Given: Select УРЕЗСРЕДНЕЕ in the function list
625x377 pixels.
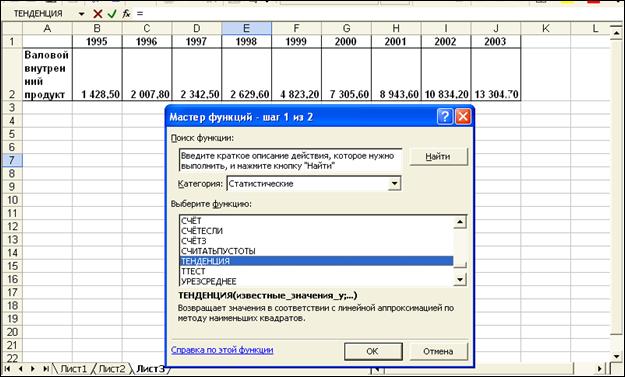Looking at the screenshot, I should [316, 281].
